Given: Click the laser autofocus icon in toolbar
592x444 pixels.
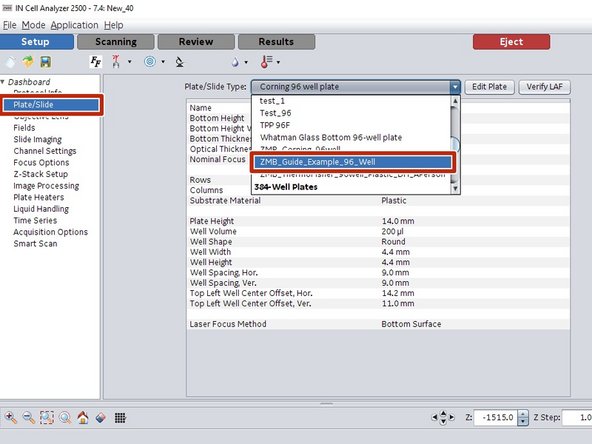Looking at the screenshot, I should [x=116, y=62].
